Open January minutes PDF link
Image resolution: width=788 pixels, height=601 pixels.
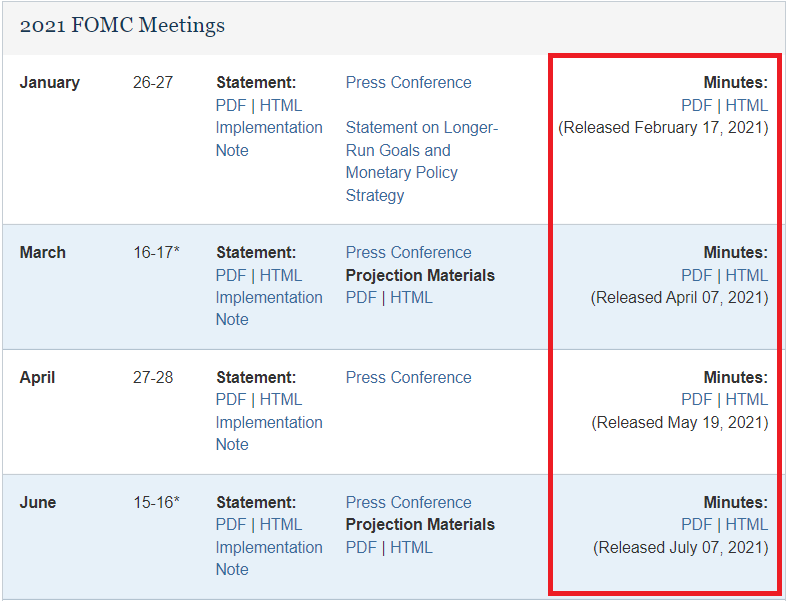[697, 105]
